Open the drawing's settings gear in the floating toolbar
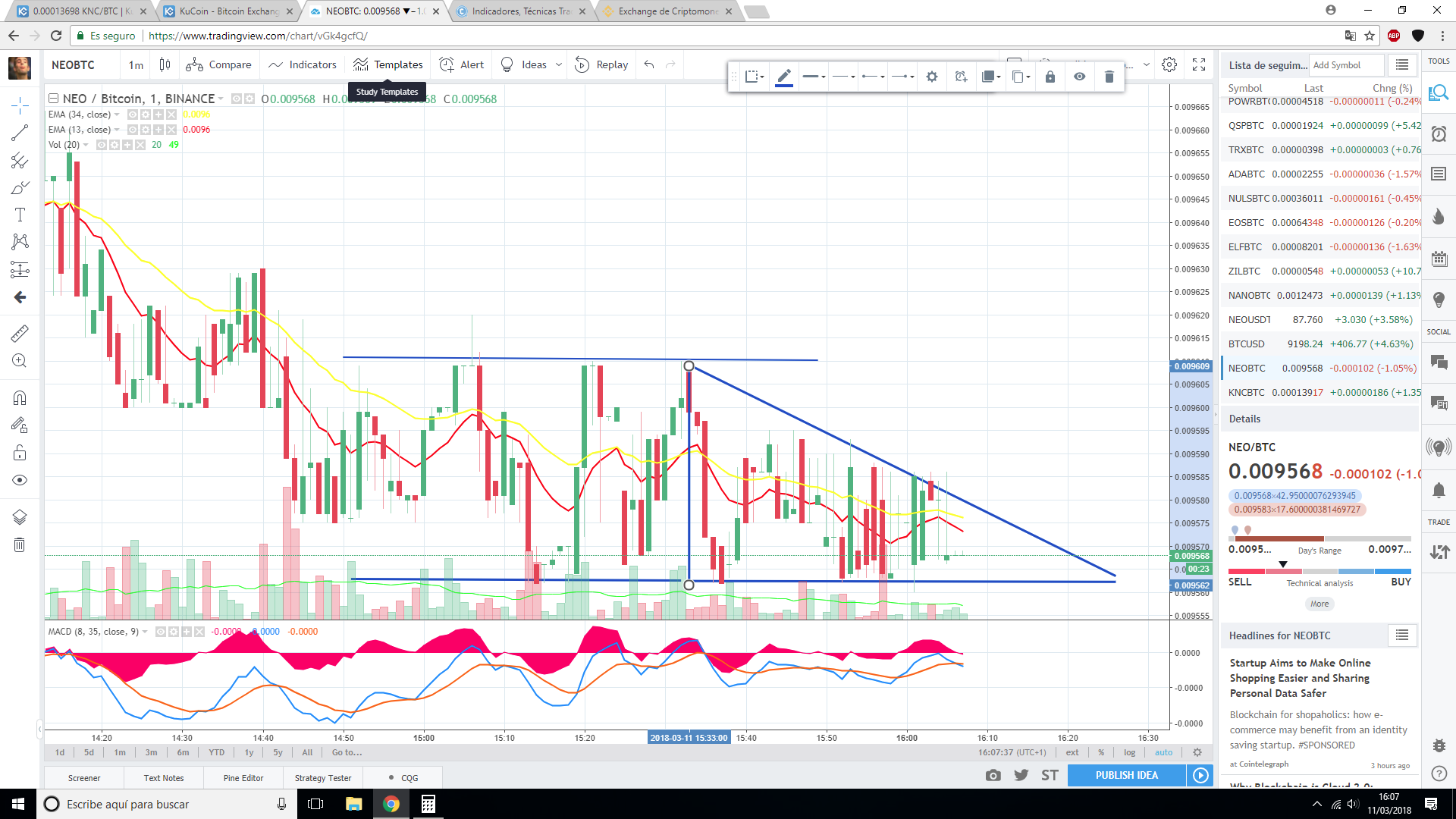The image size is (1456, 819). coord(932,77)
